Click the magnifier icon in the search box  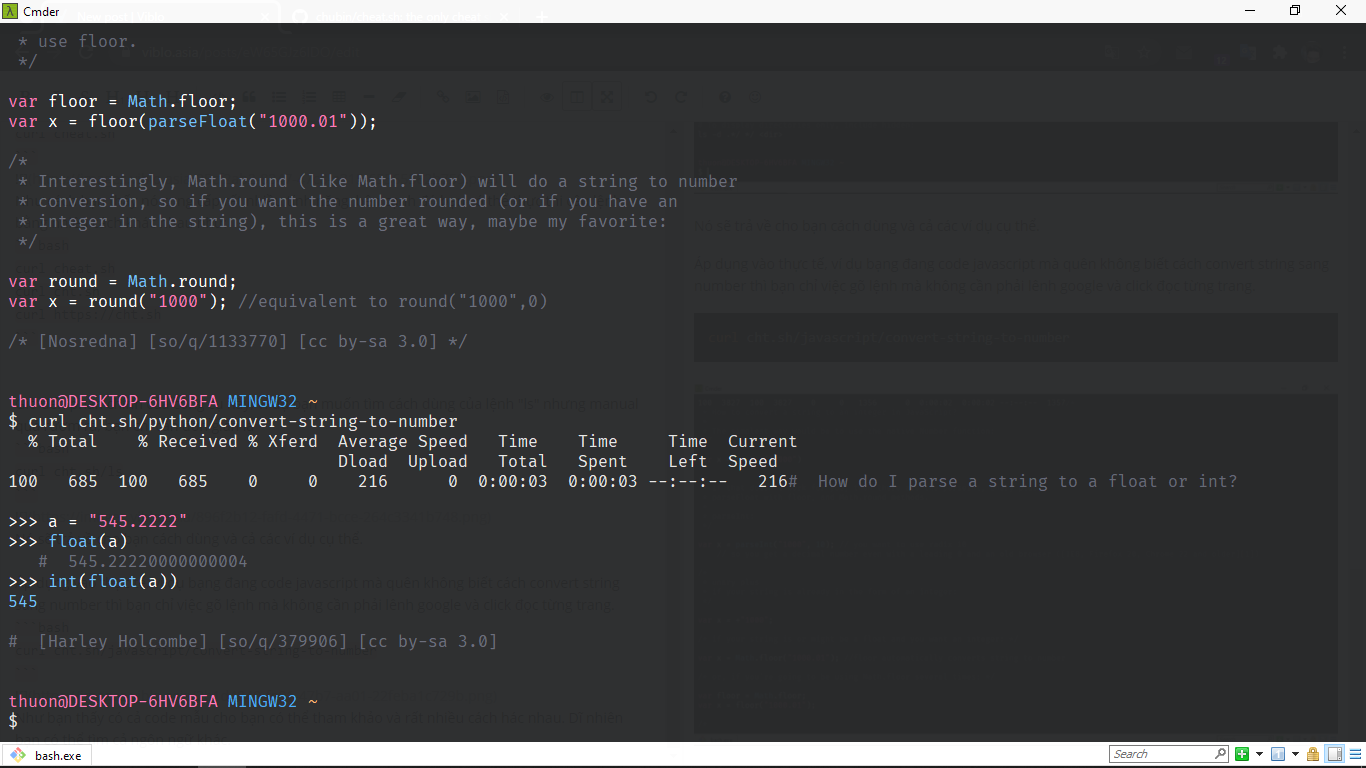(x=1220, y=754)
